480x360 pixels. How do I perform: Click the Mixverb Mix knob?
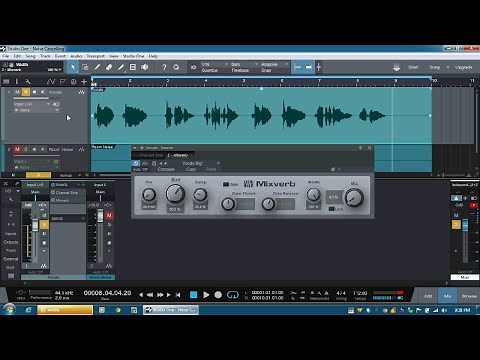point(354,197)
